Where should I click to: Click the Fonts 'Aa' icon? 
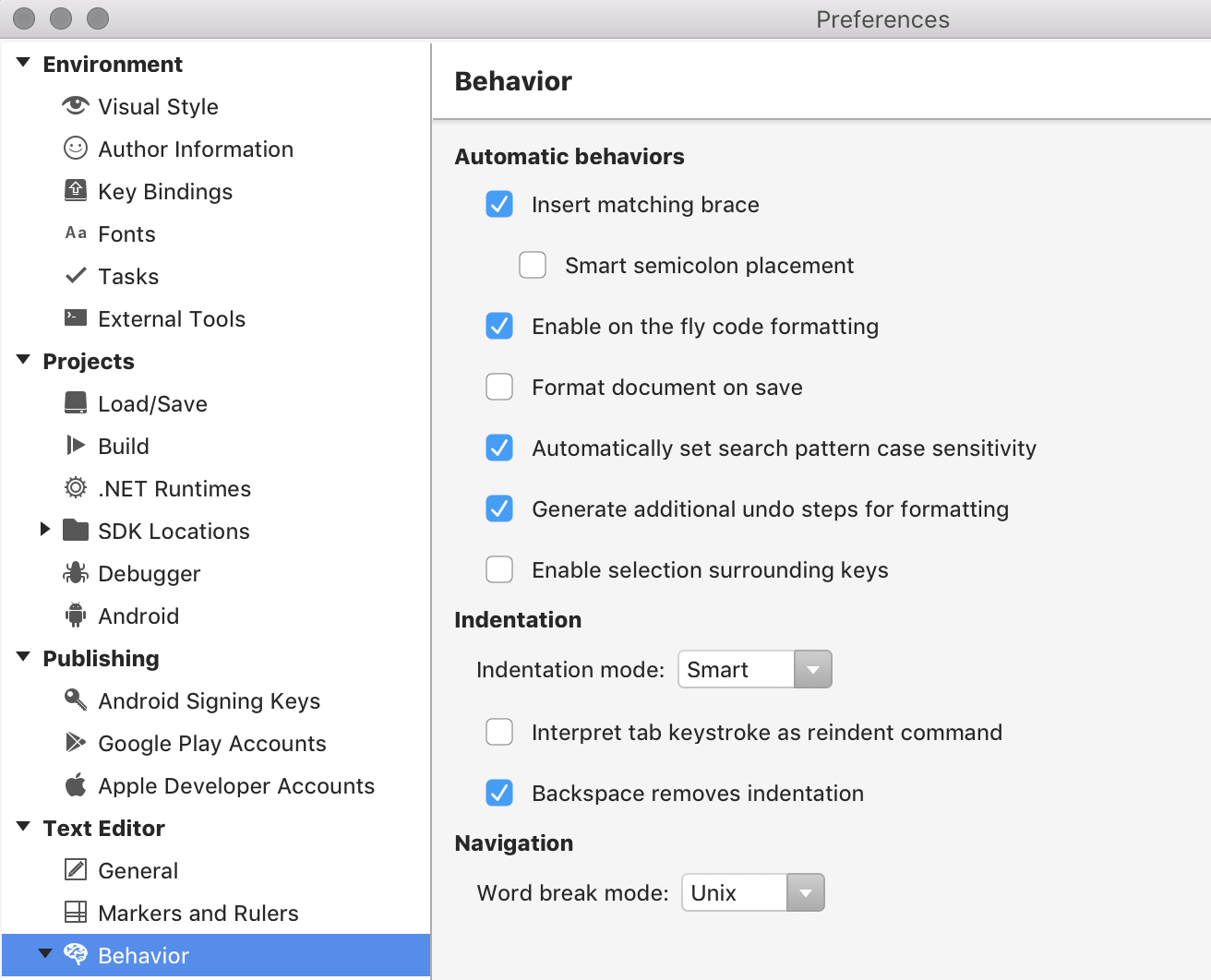[x=75, y=233]
